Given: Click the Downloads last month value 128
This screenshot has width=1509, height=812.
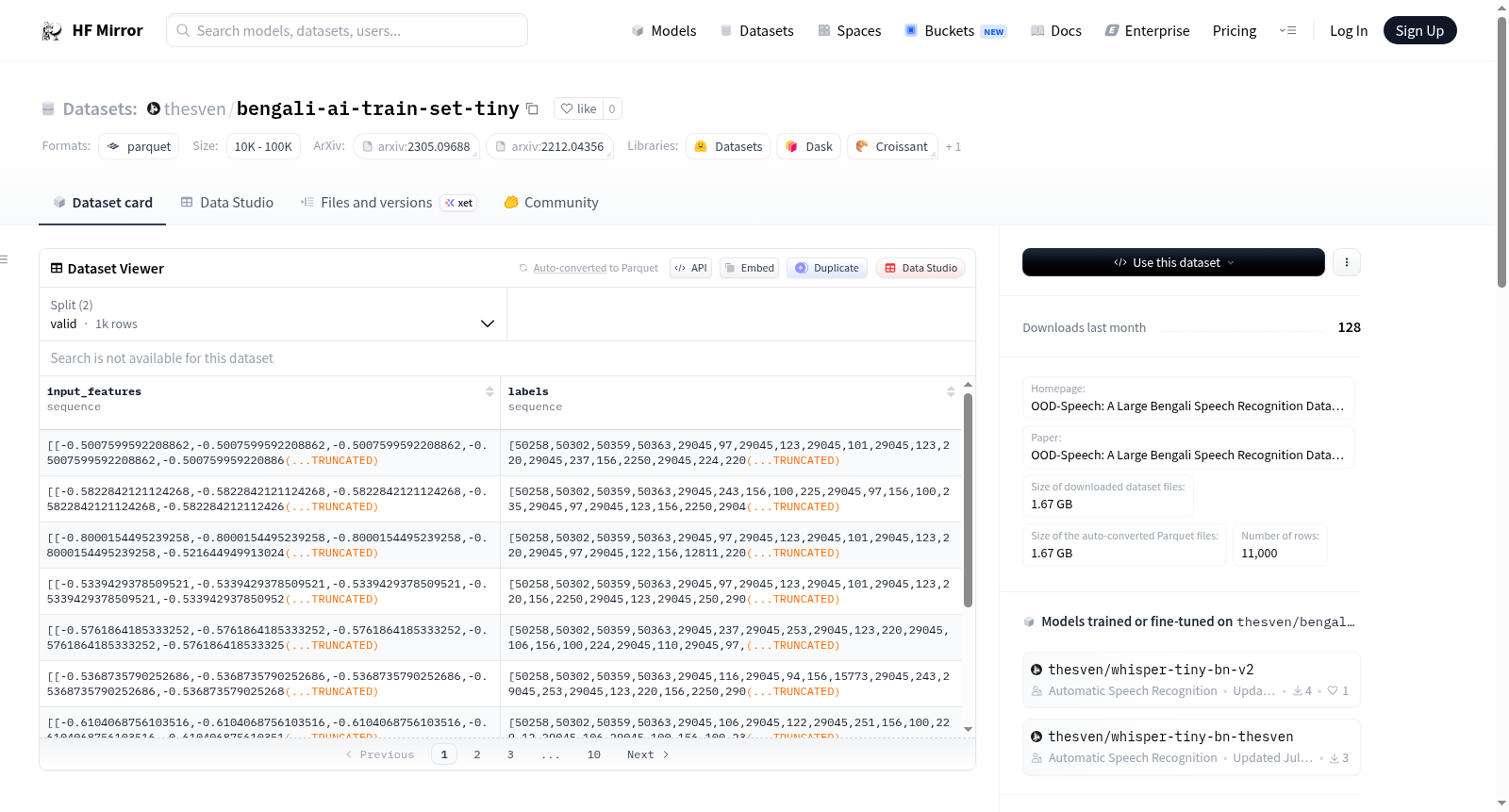Looking at the screenshot, I should (x=1349, y=327).
